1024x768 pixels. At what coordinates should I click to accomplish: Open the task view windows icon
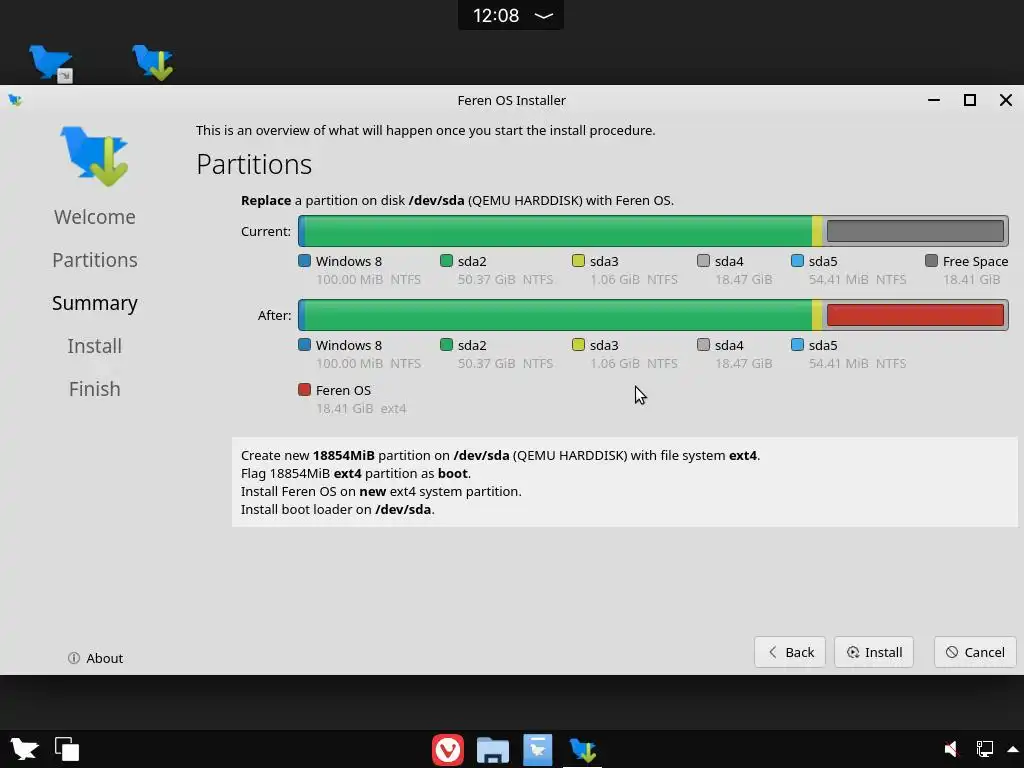[x=67, y=749]
